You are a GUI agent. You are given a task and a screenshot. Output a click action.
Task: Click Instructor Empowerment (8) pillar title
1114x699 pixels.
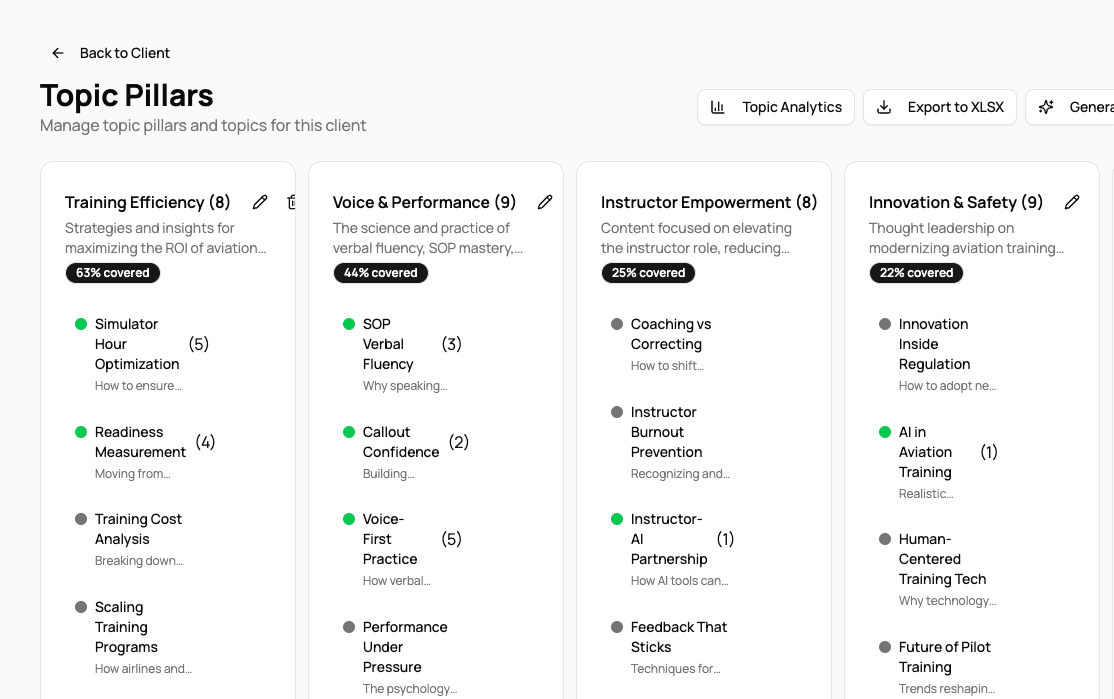tap(709, 202)
